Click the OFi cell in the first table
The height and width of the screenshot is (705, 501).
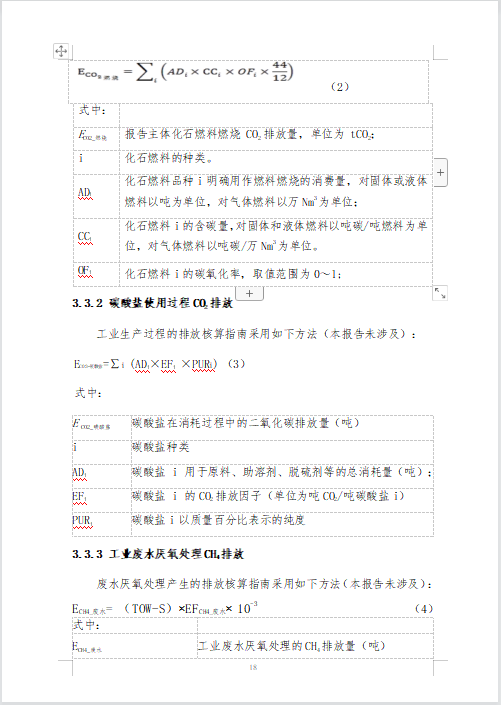96,274
